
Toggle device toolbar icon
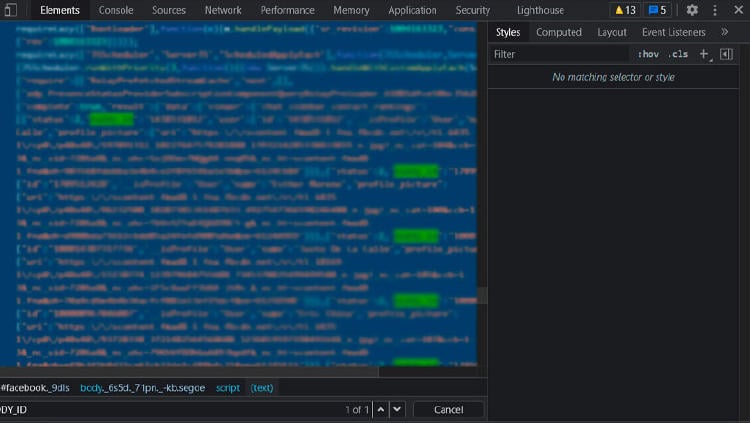[x=10, y=10]
